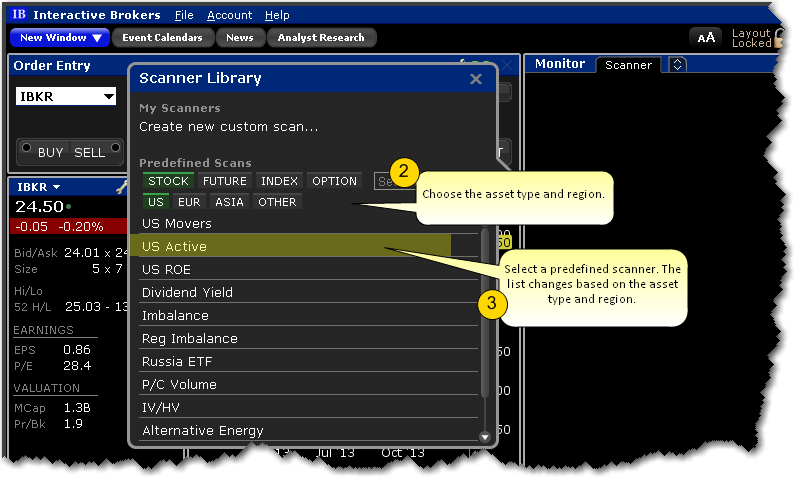Click the wrench configure icon in quote panel

[121, 187]
